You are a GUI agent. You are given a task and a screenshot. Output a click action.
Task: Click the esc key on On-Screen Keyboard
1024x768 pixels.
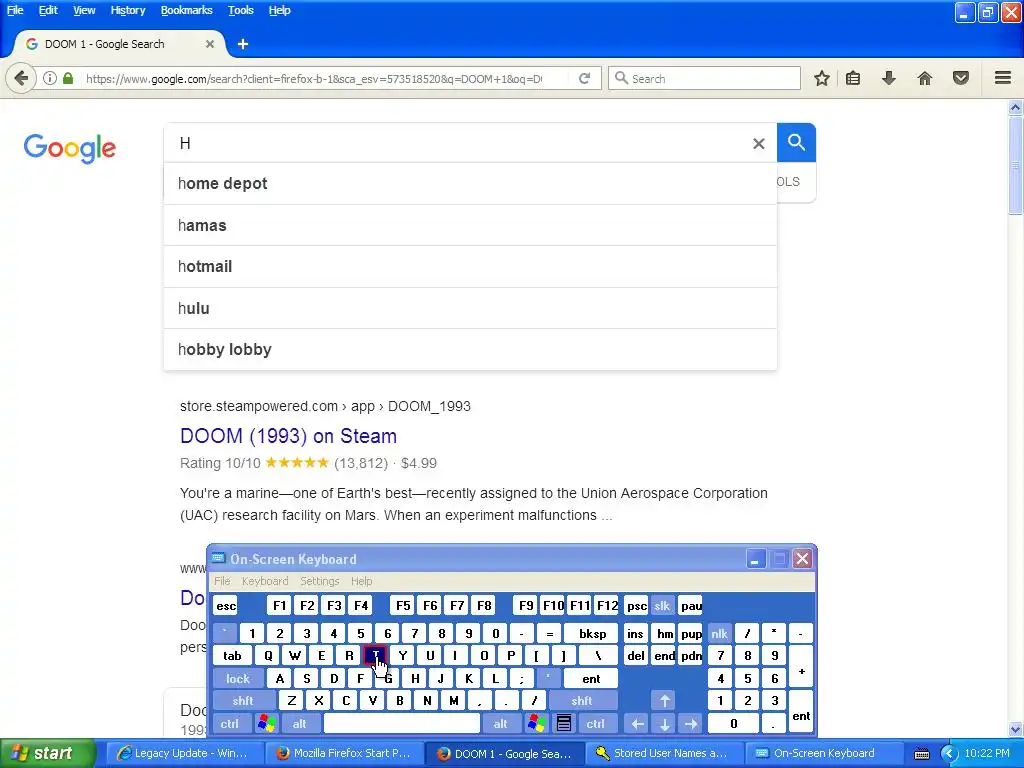226,605
